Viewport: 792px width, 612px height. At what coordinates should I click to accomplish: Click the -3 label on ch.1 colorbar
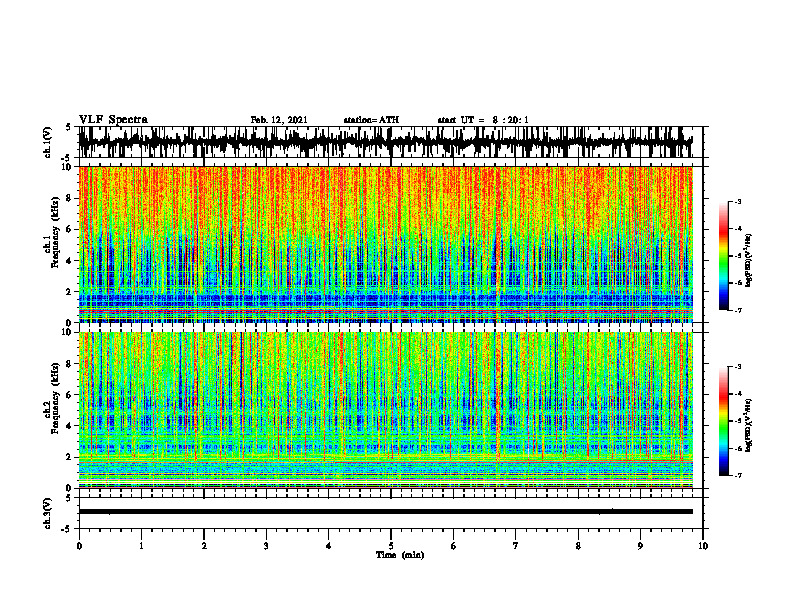tap(737, 202)
